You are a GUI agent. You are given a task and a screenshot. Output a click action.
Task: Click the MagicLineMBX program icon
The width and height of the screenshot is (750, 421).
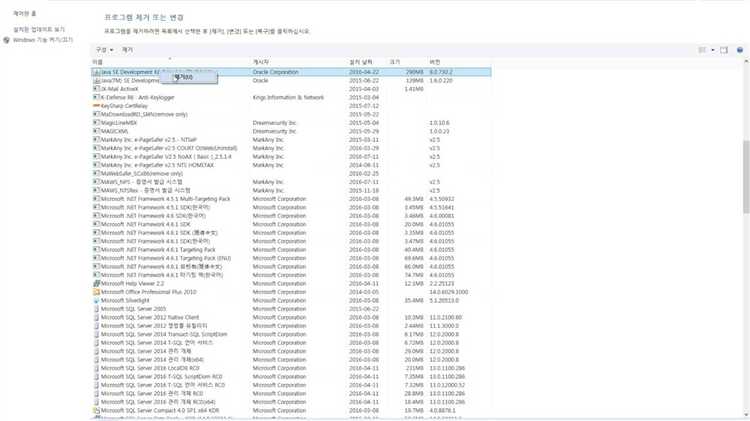coord(96,123)
